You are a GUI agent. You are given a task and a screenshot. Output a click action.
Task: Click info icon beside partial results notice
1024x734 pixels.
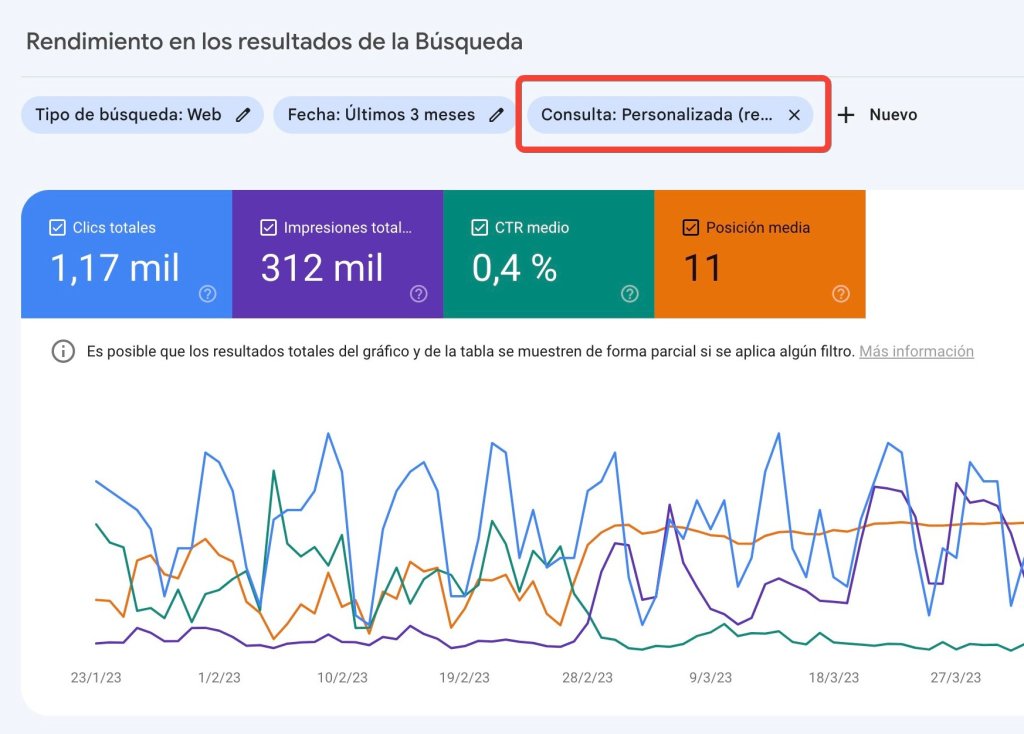(63, 351)
